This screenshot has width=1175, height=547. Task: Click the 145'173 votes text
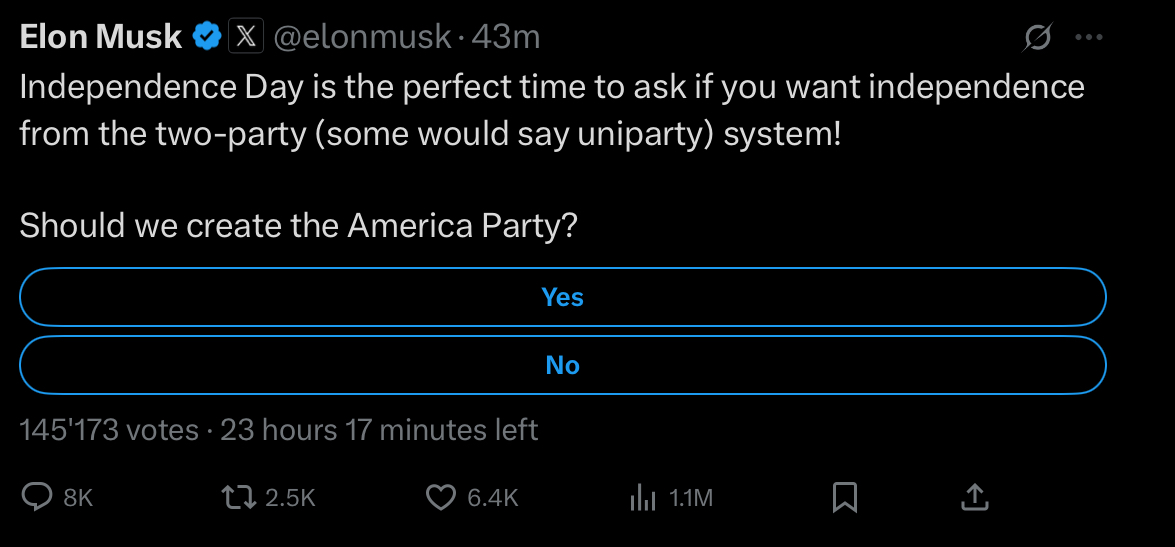pyautogui.click(x=109, y=431)
